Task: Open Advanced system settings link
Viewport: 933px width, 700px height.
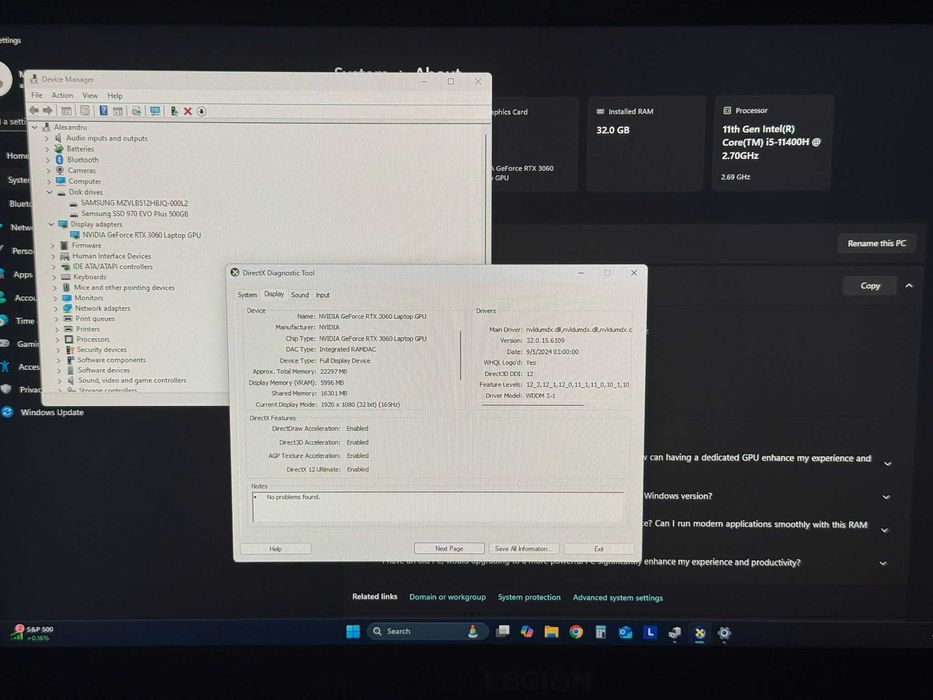Action: click(618, 598)
